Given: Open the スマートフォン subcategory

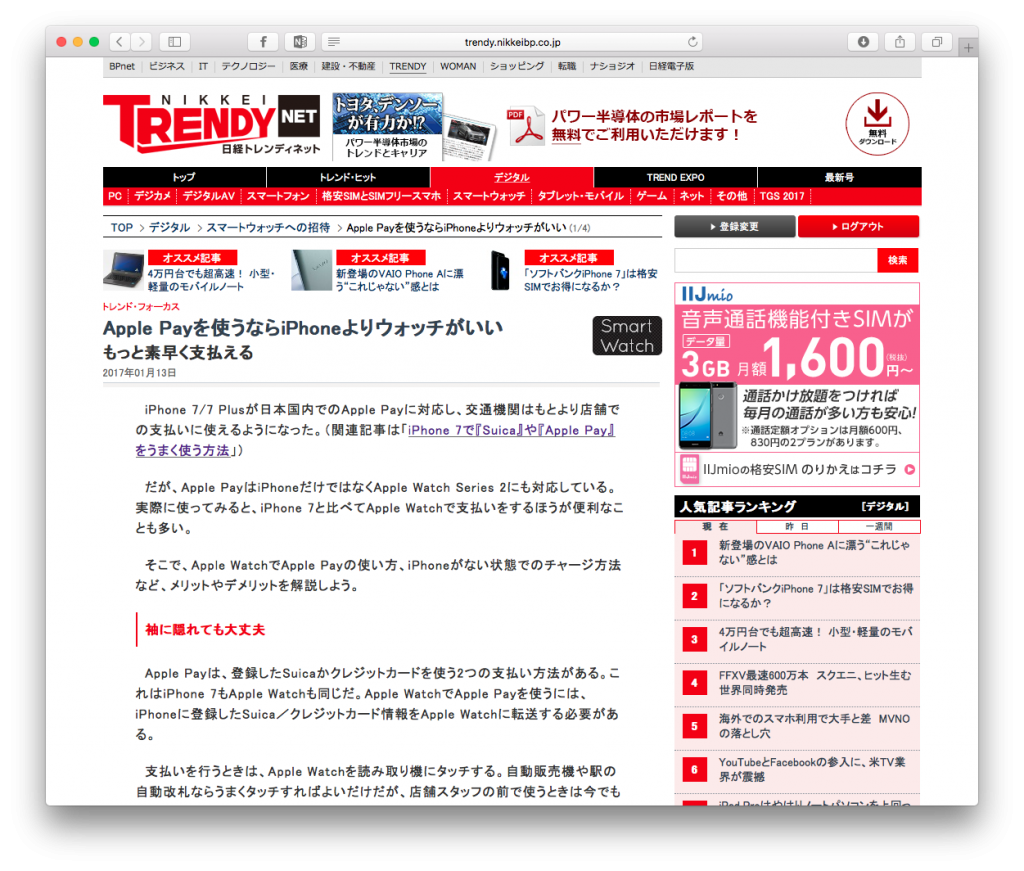Looking at the screenshot, I should 278,196.
